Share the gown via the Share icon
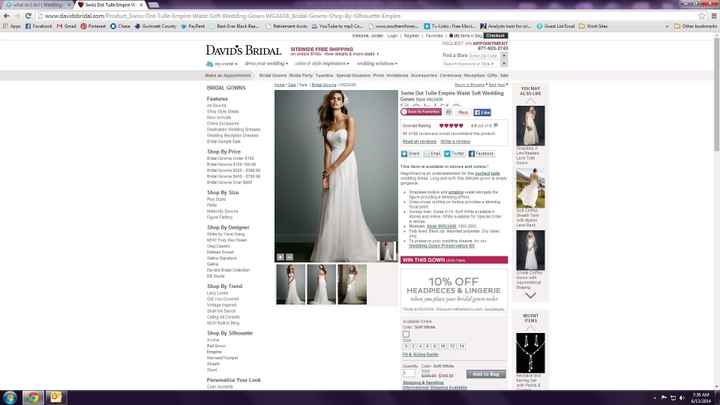 tap(411, 154)
